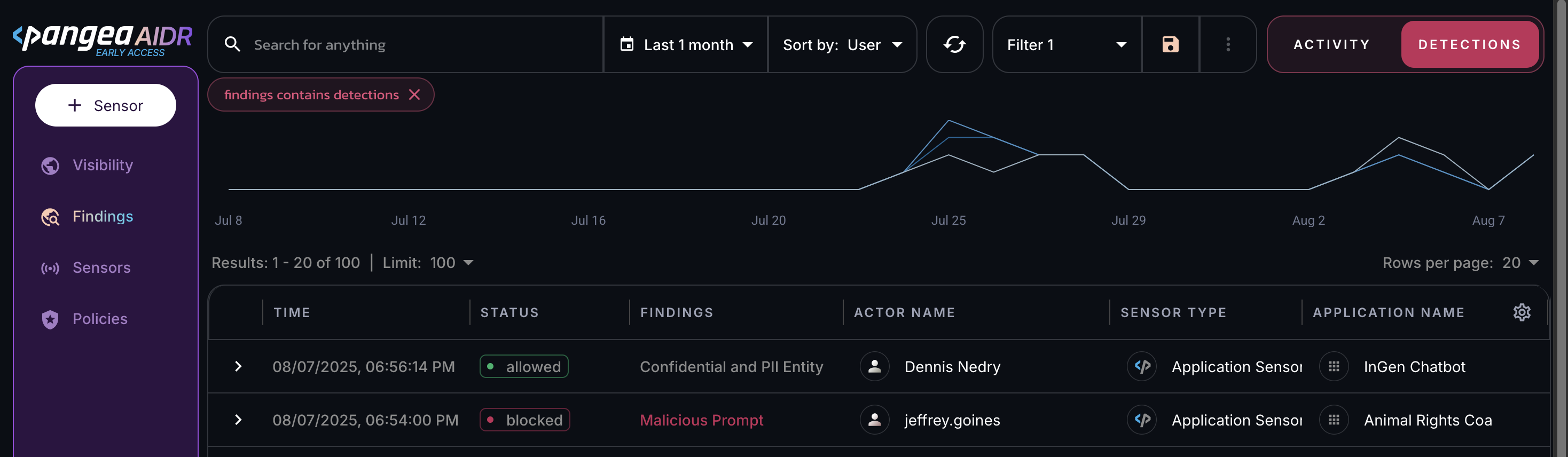Click the Jul 25 peak on the chart
1568x457 pixels.
click(948, 121)
